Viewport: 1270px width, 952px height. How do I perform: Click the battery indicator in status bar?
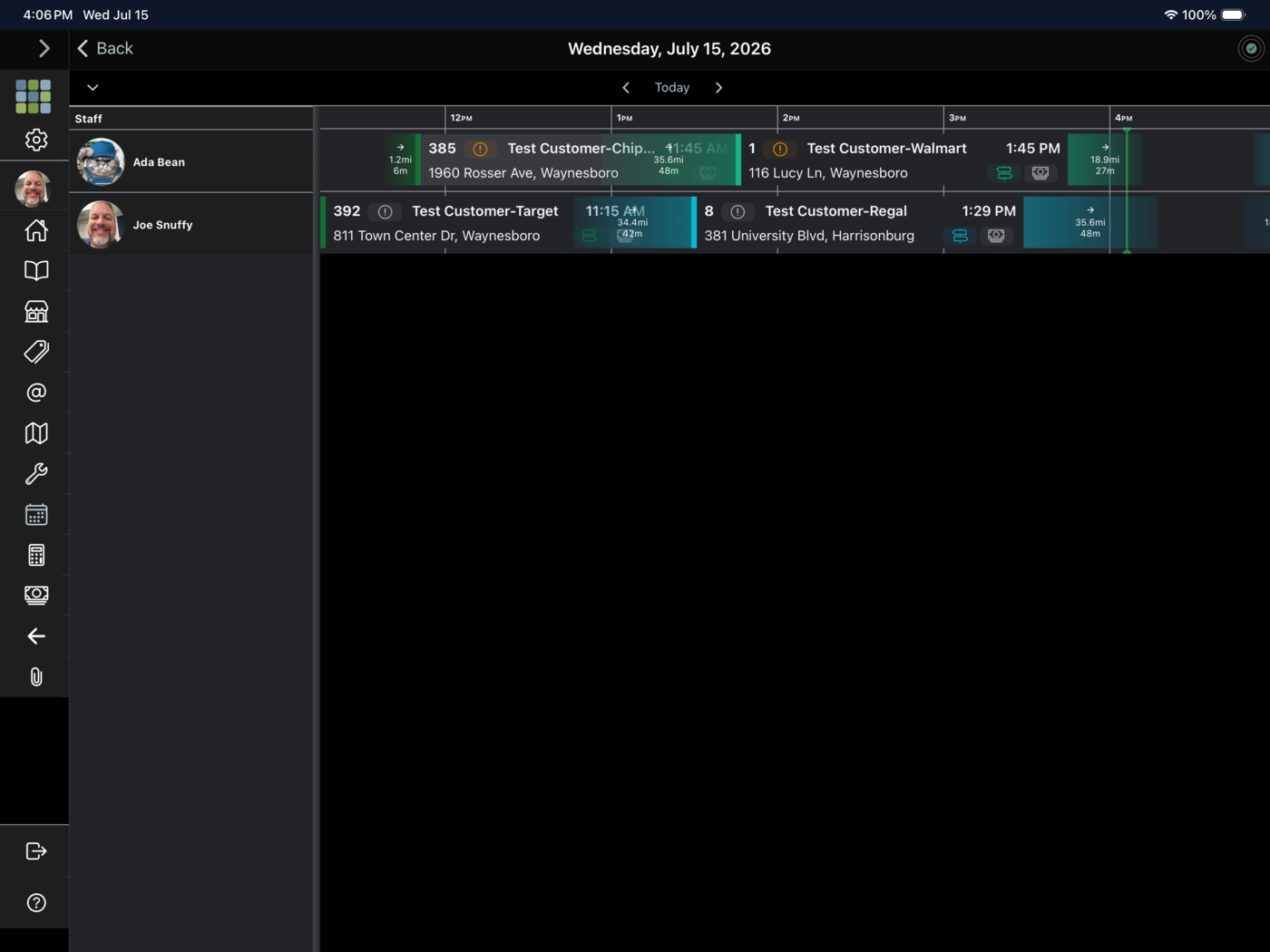pyautogui.click(x=1234, y=15)
